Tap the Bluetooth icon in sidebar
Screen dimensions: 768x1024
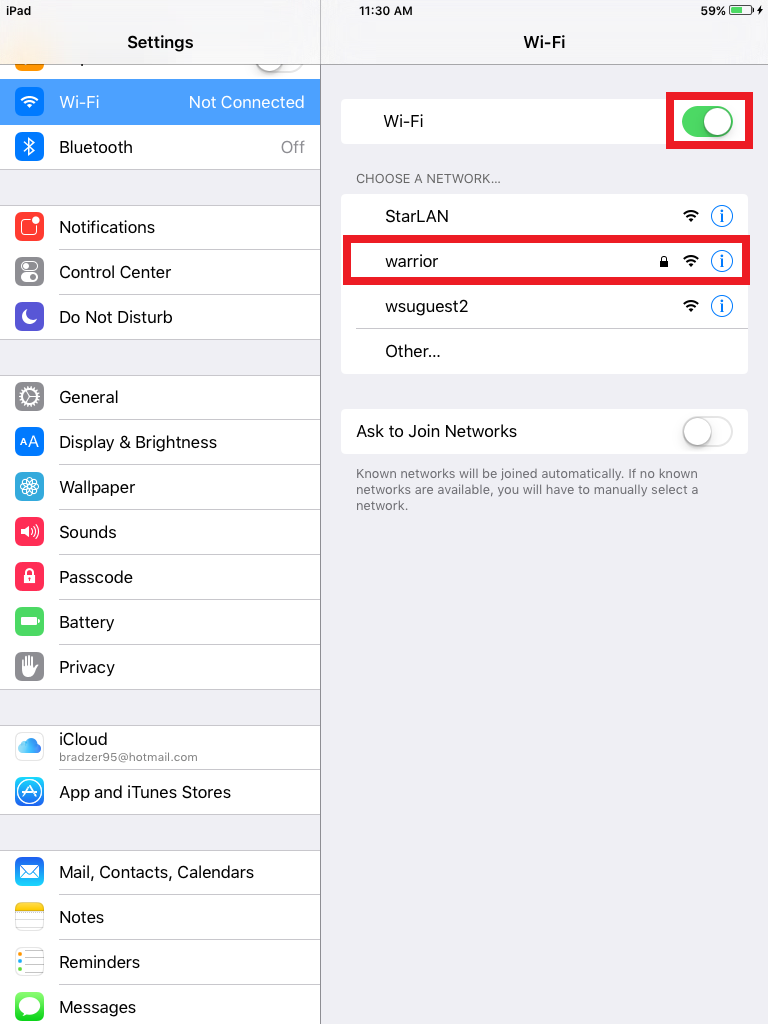coord(29,147)
